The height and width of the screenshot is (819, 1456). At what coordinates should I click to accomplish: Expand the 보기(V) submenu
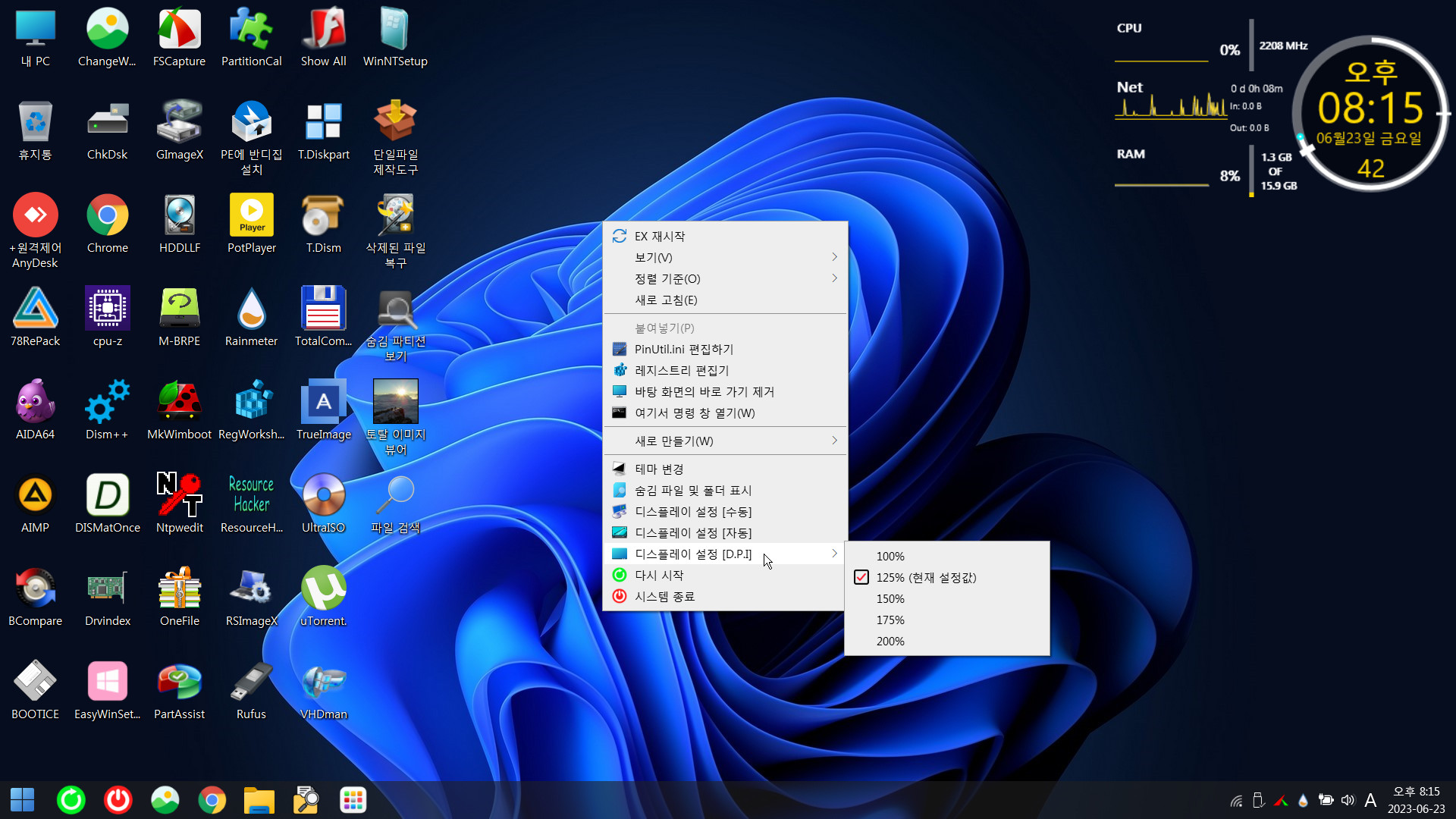click(x=725, y=257)
